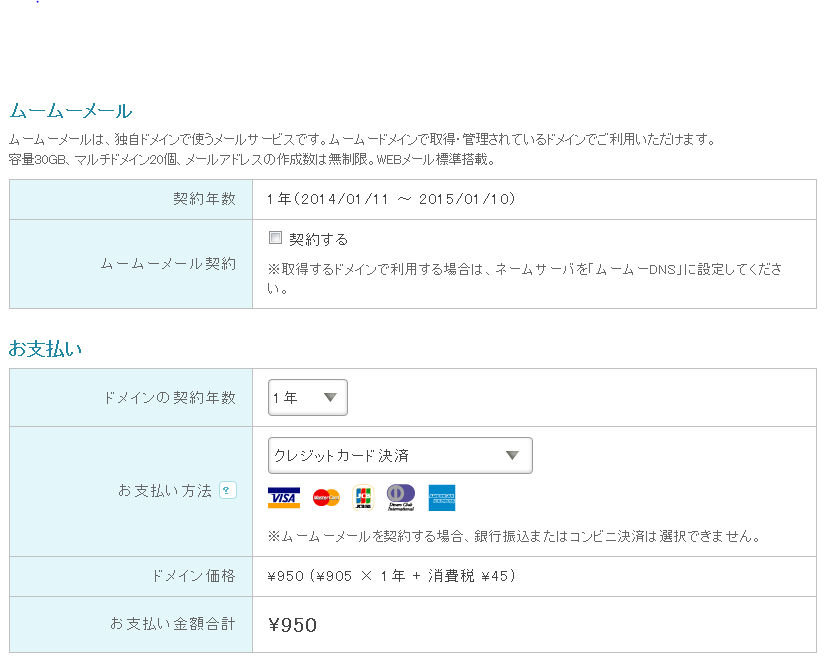827x666 pixels.
Task: Click the お支払い section heading
Action: pos(45,349)
